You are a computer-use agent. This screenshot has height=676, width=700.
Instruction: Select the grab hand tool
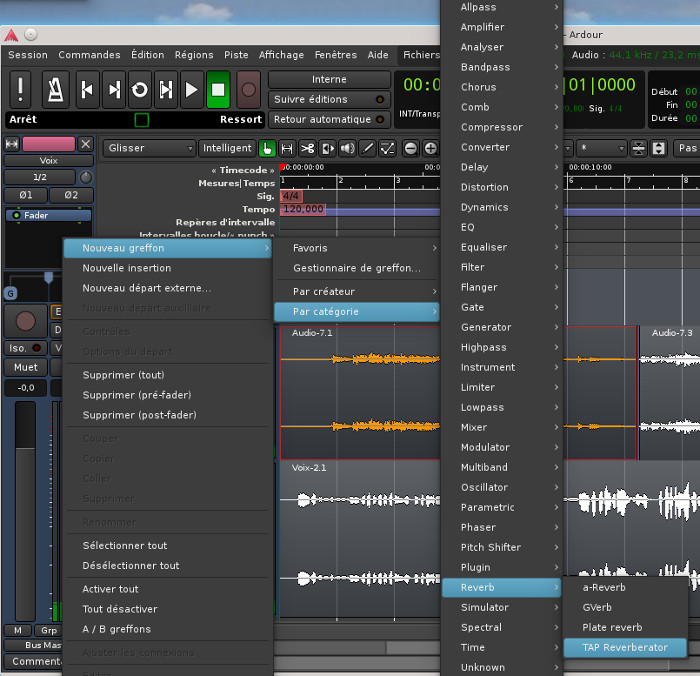[x=268, y=148]
